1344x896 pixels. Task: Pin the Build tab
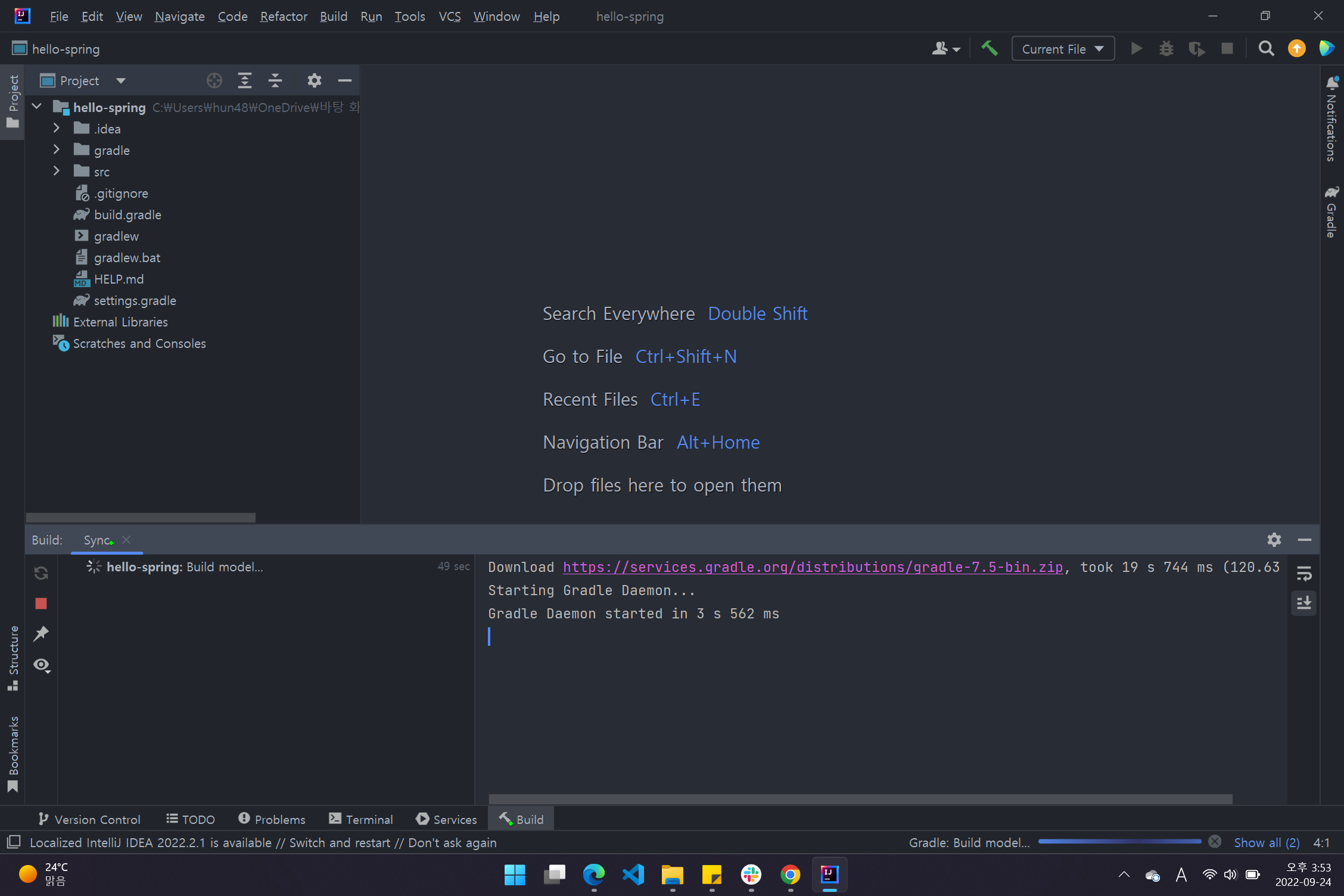pos(41,634)
